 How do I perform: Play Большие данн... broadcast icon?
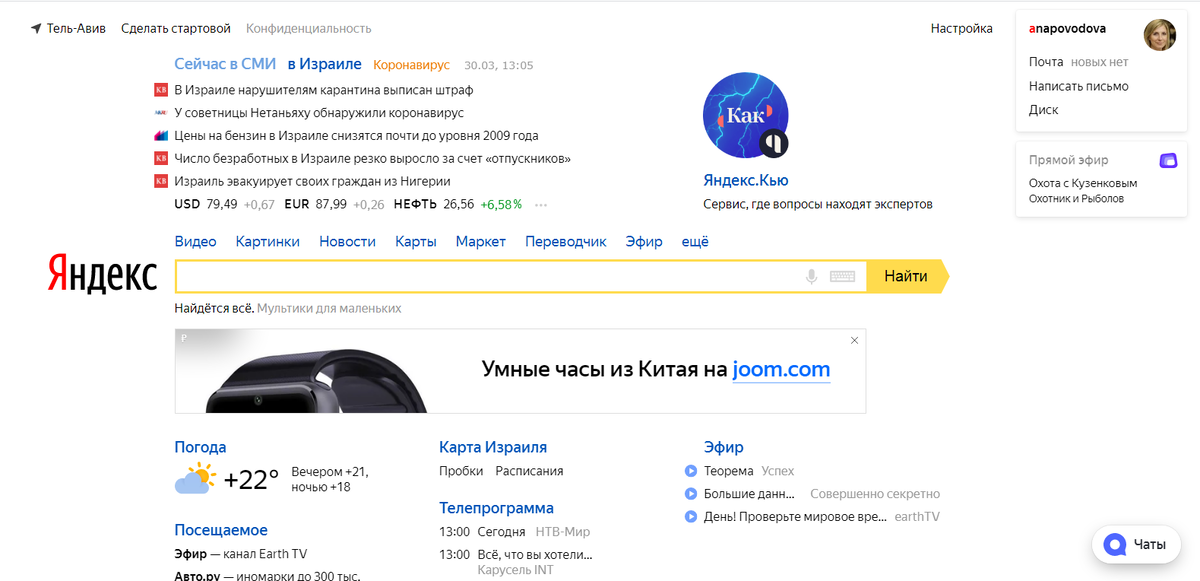click(x=690, y=494)
